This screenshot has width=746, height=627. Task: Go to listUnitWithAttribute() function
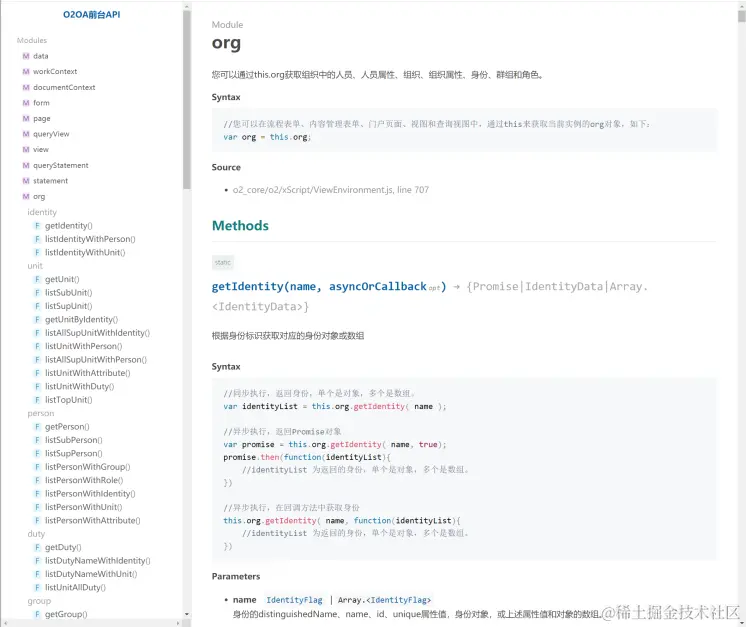(x=88, y=373)
